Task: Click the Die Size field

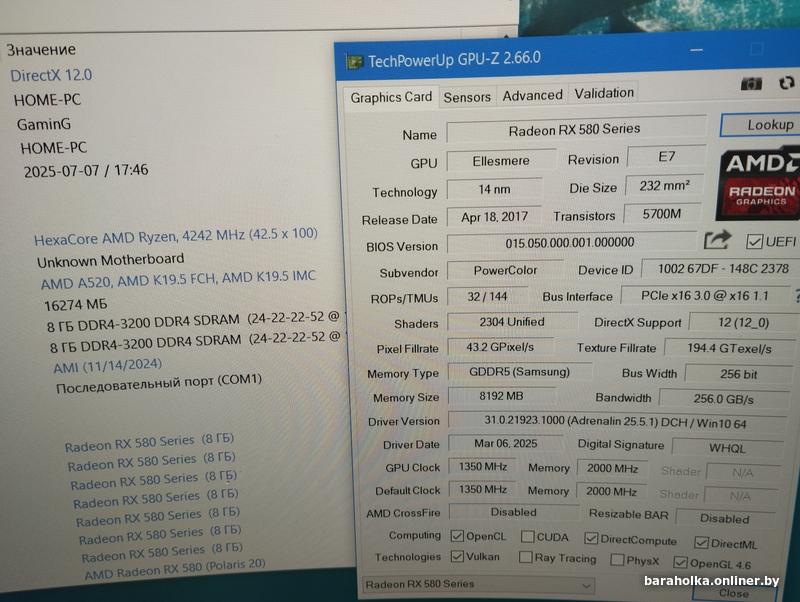Action: pos(664,186)
